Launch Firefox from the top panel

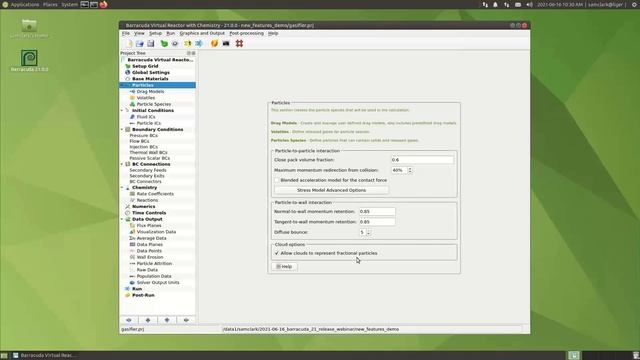pyautogui.click(x=103, y=4)
